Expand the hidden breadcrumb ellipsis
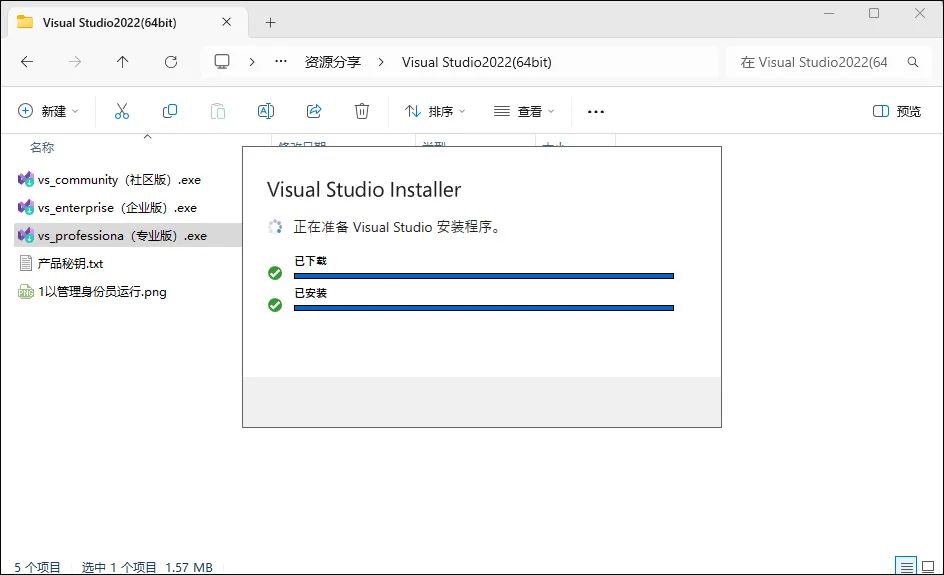 [281, 61]
